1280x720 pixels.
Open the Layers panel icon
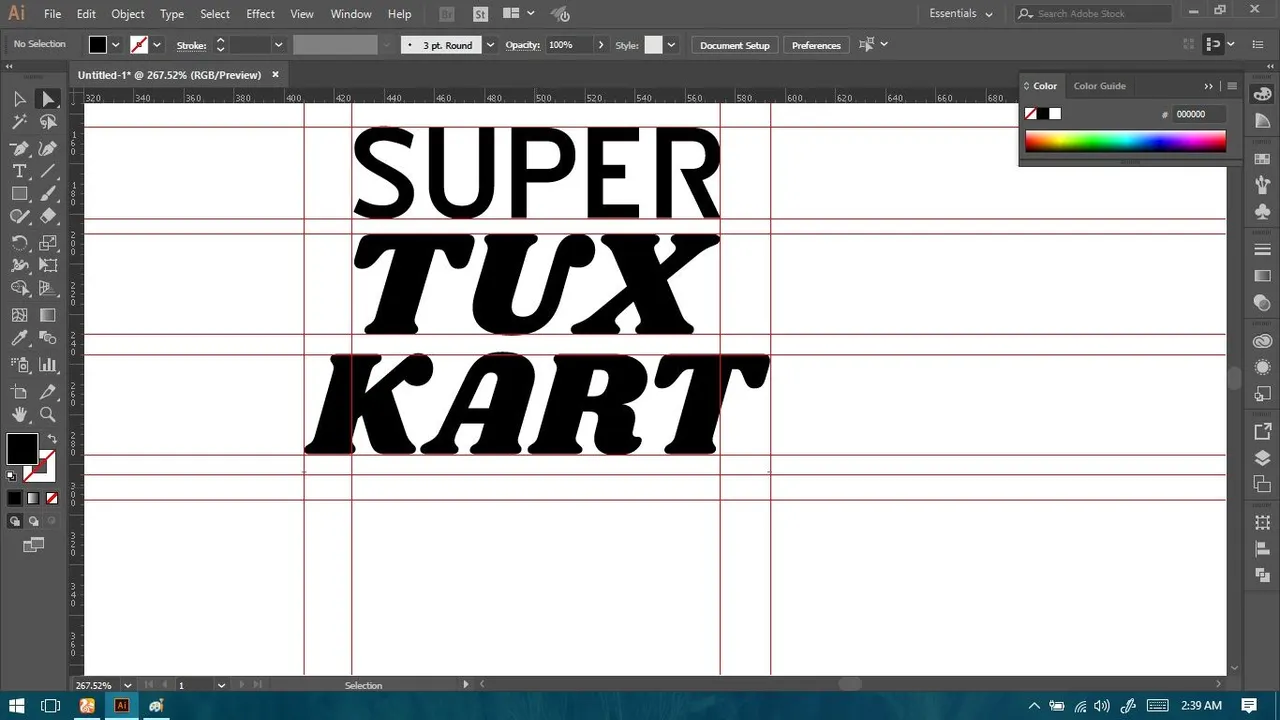[1262, 458]
